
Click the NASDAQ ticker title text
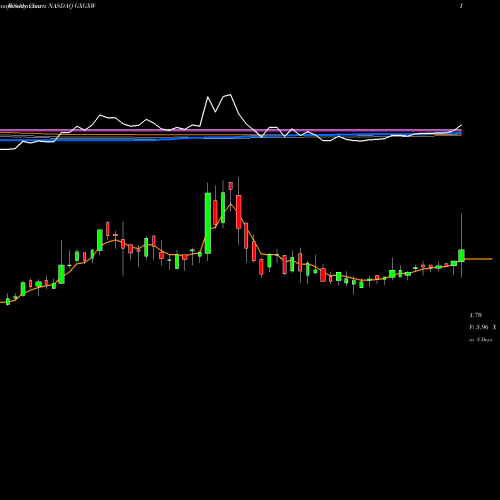pos(72,6)
